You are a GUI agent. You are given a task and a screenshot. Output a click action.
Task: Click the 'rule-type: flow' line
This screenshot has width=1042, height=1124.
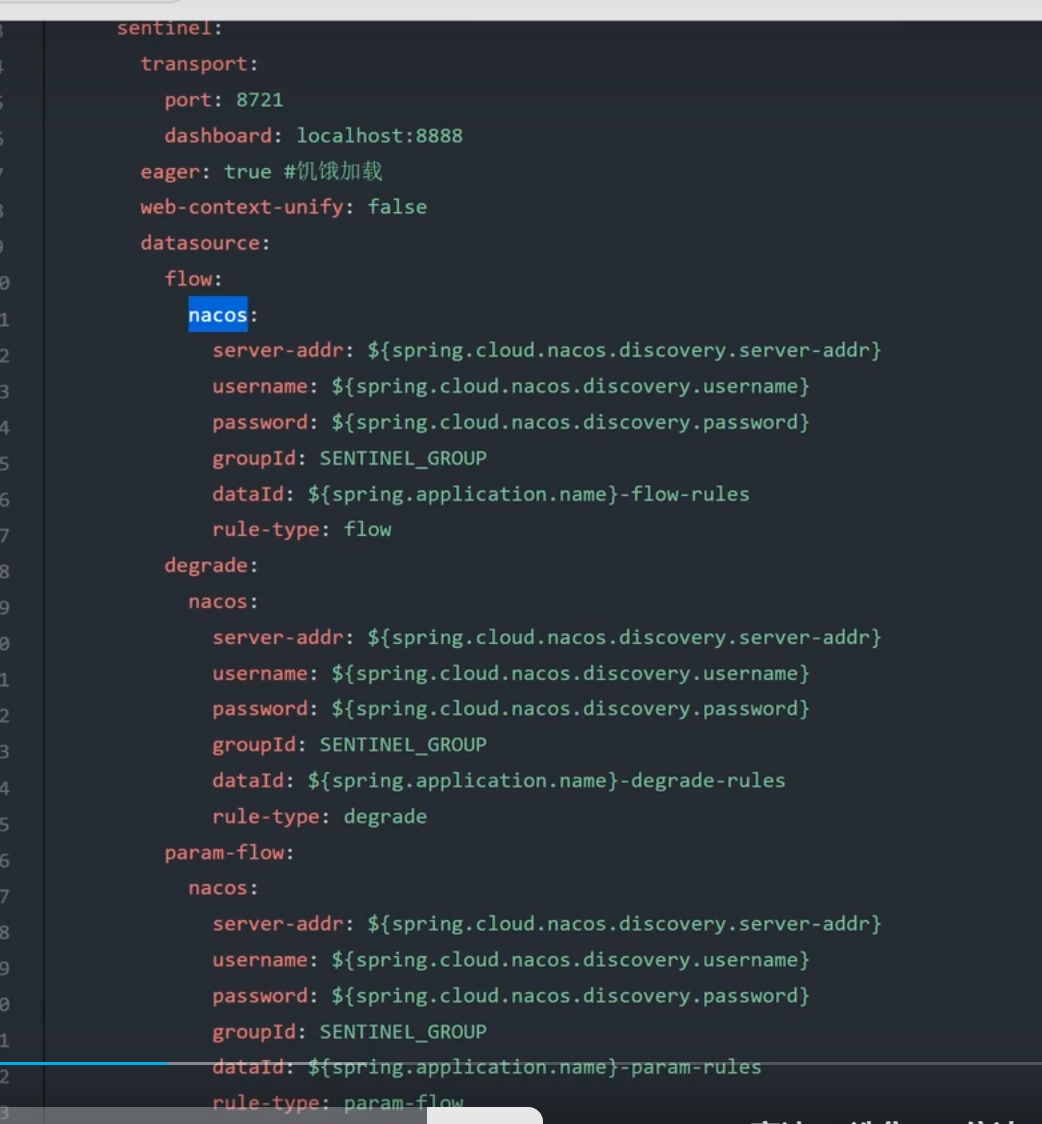302,530
